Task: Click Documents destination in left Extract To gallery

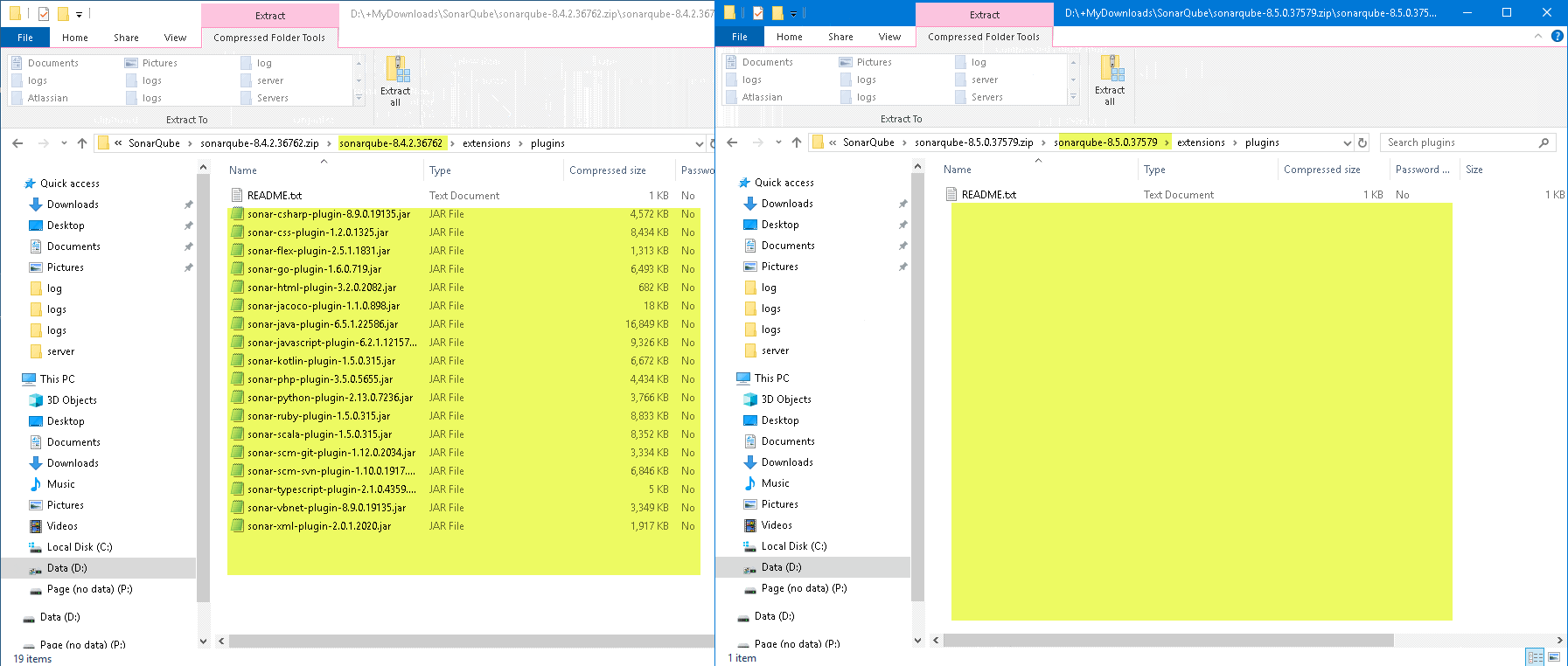Action: click(52, 63)
